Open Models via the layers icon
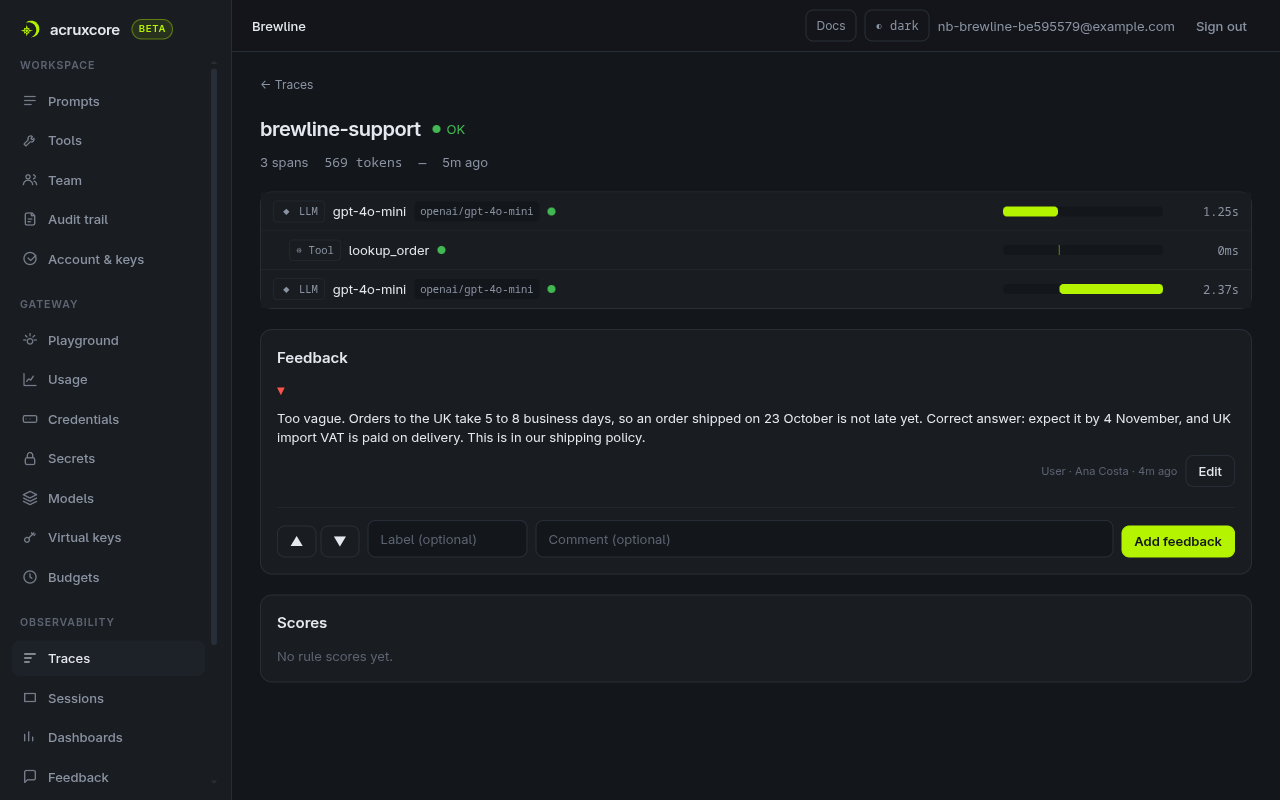 pos(30,498)
